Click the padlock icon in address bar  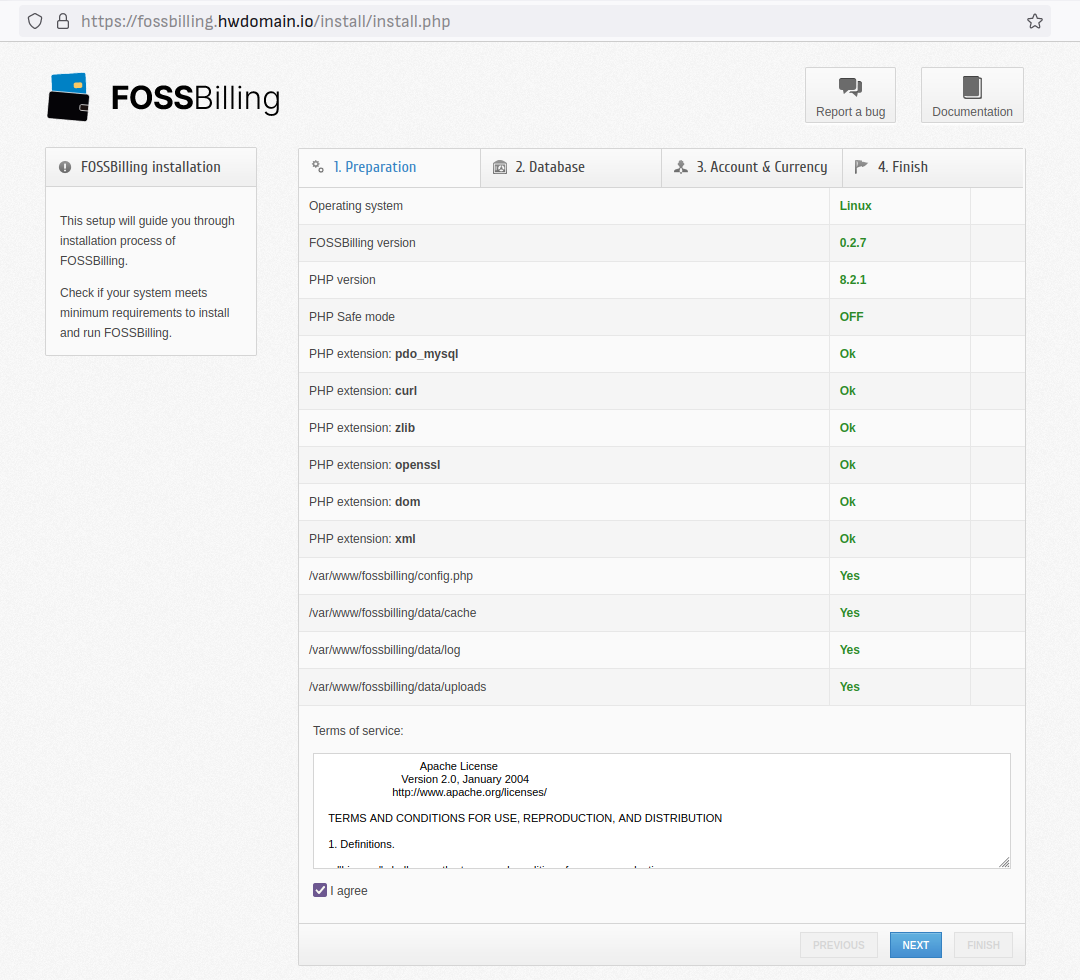[x=63, y=21]
